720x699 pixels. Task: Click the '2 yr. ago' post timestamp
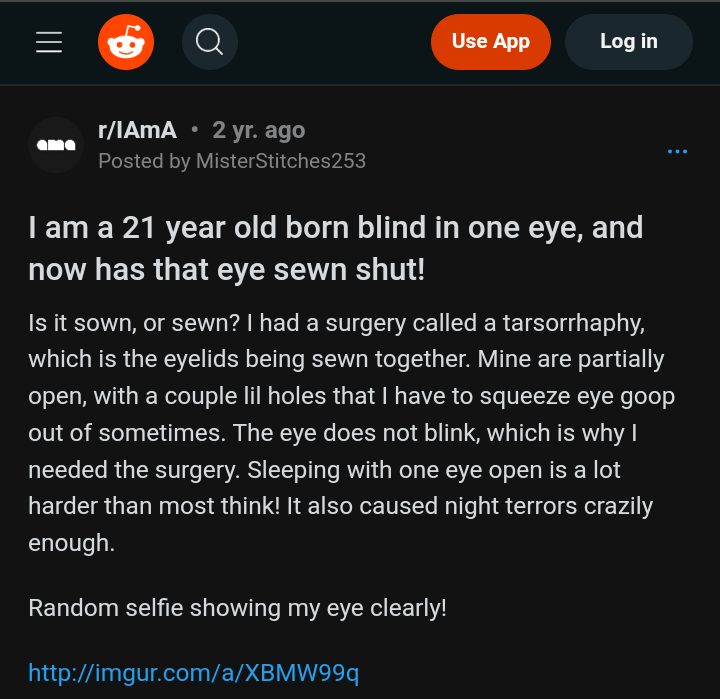pyautogui.click(x=259, y=130)
